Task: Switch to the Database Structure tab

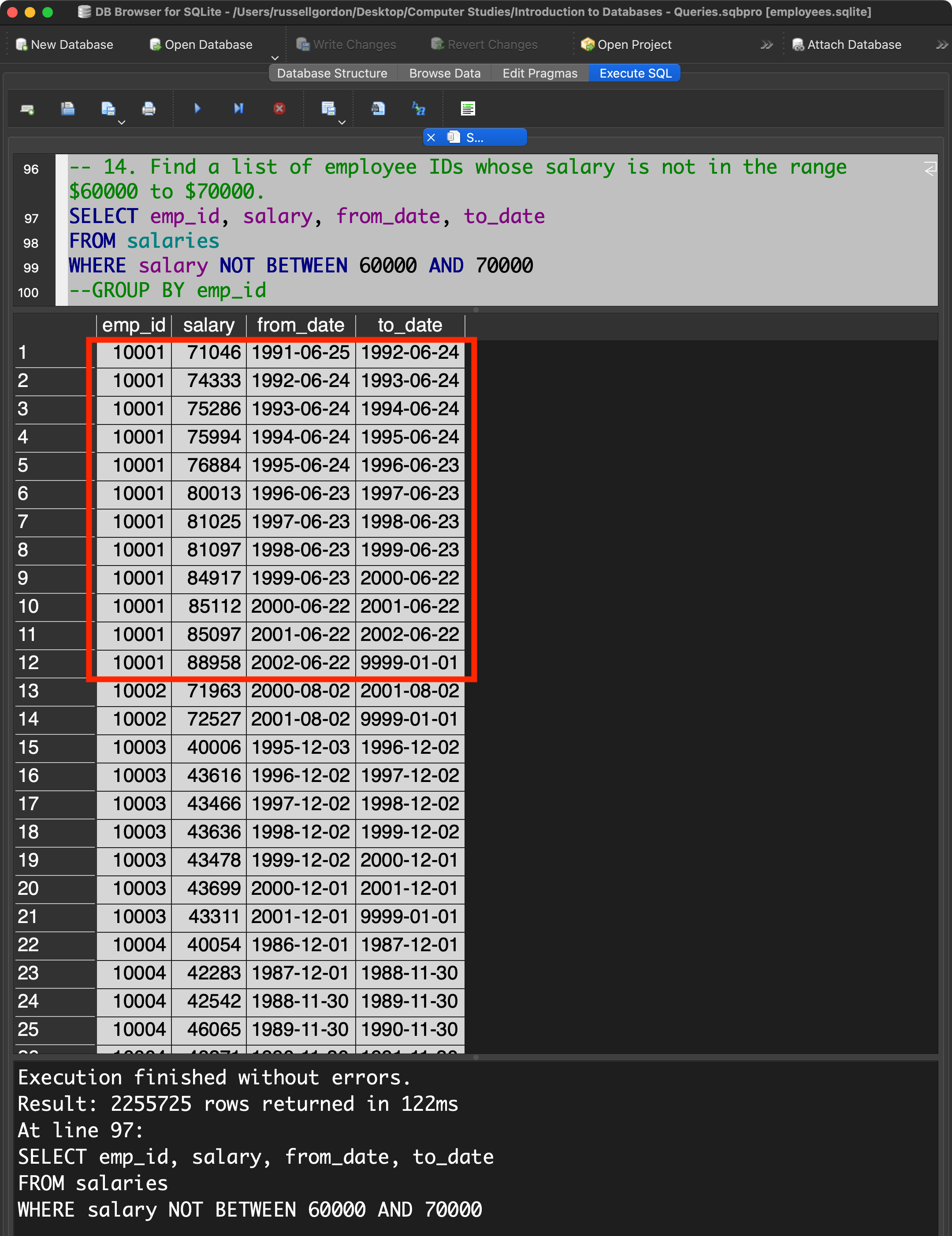Action: [x=332, y=73]
